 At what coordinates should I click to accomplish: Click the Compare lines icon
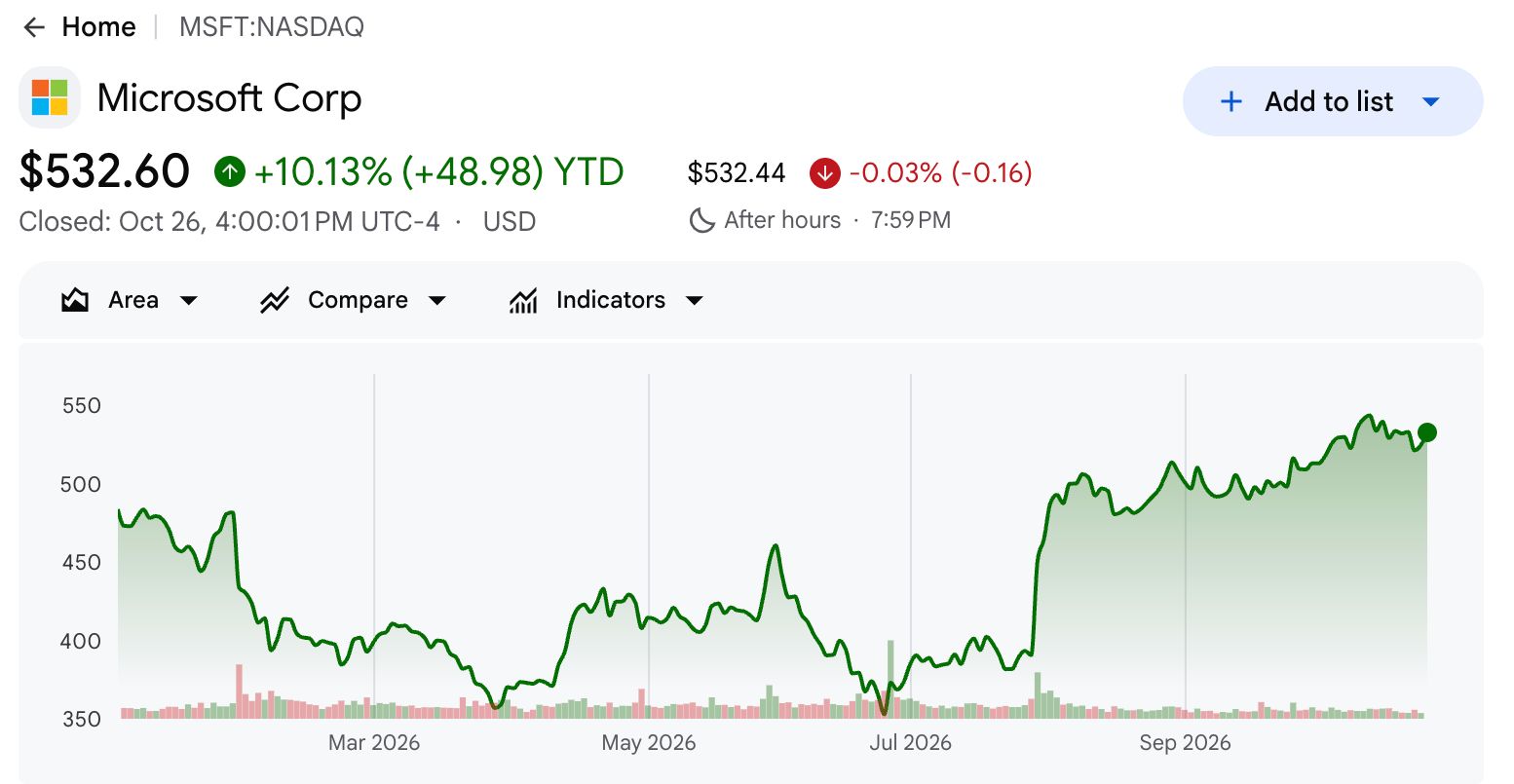275,300
